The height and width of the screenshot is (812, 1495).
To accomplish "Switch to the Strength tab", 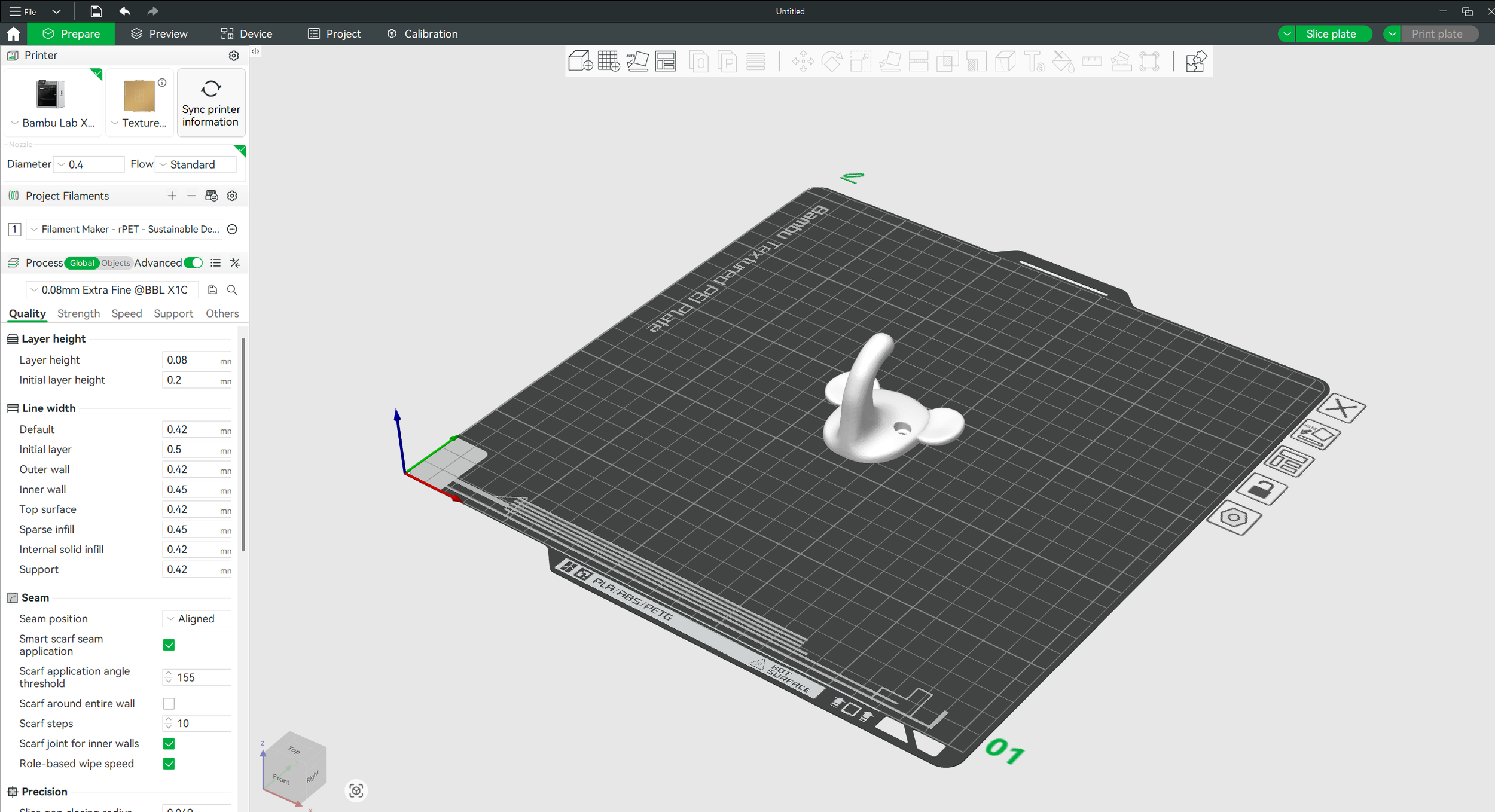I will point(78,313).
